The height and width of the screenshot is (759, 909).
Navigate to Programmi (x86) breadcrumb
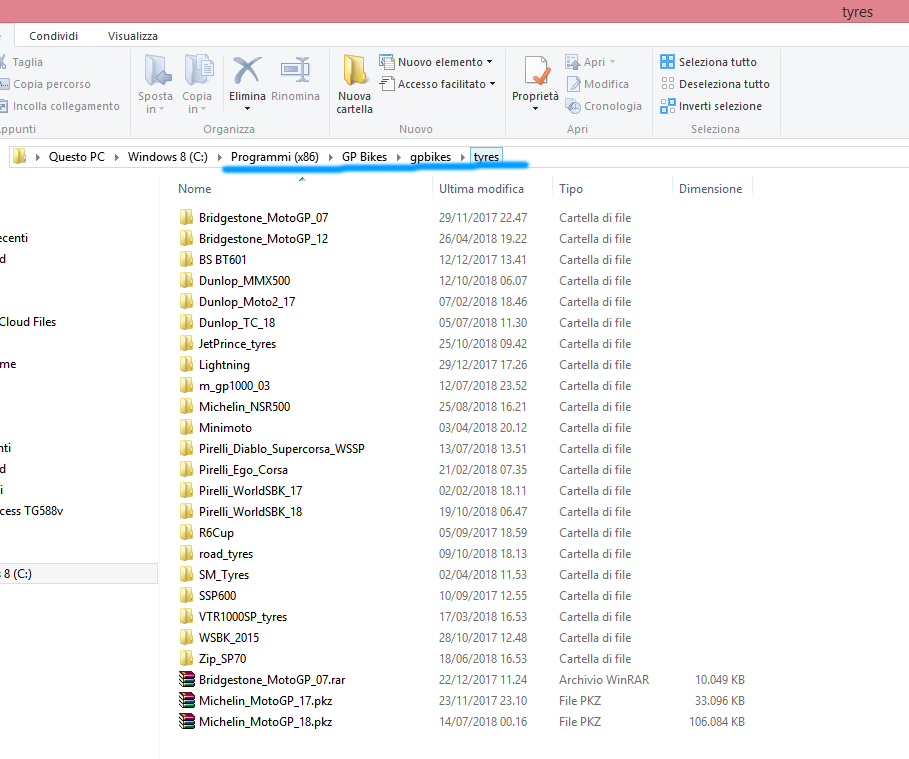pos(275,157)
